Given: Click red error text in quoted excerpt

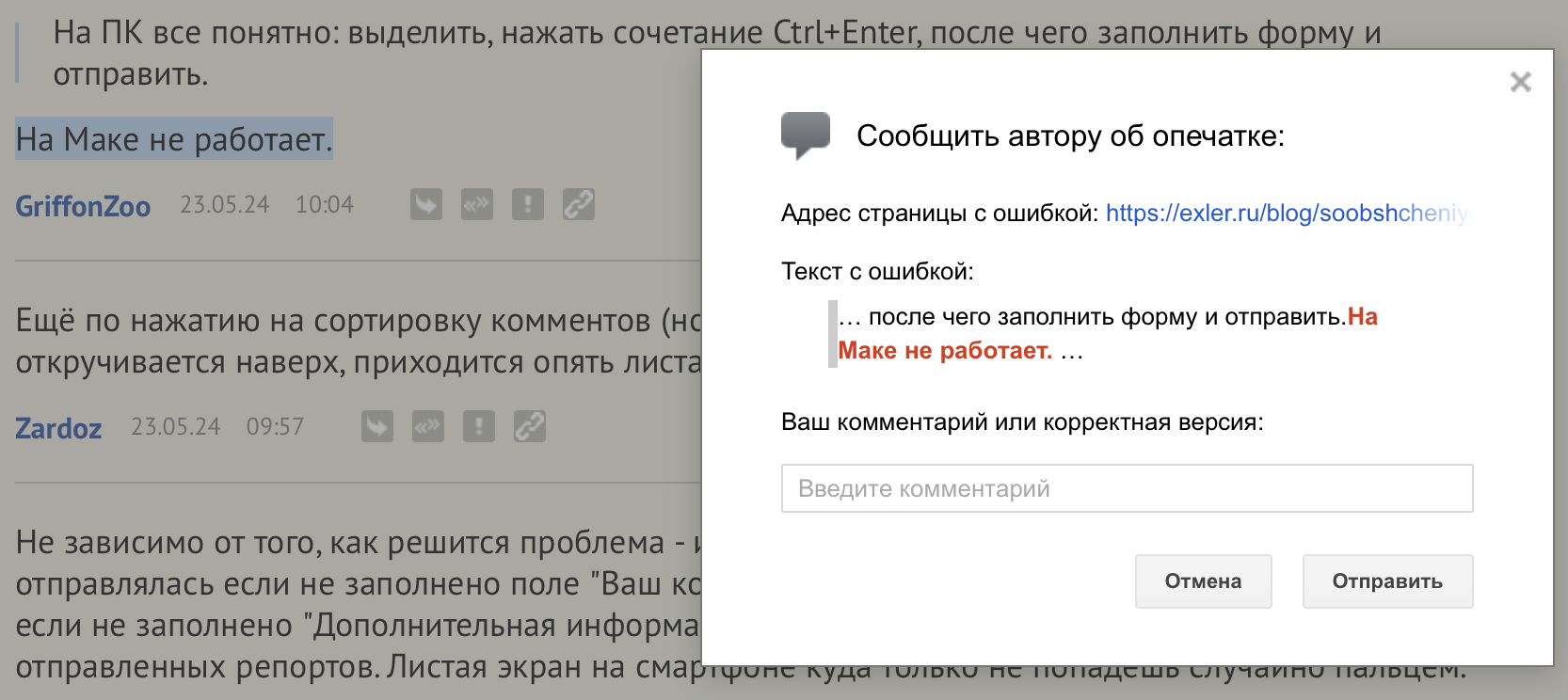Looking at the screenshot, I should tap(944, 350).
